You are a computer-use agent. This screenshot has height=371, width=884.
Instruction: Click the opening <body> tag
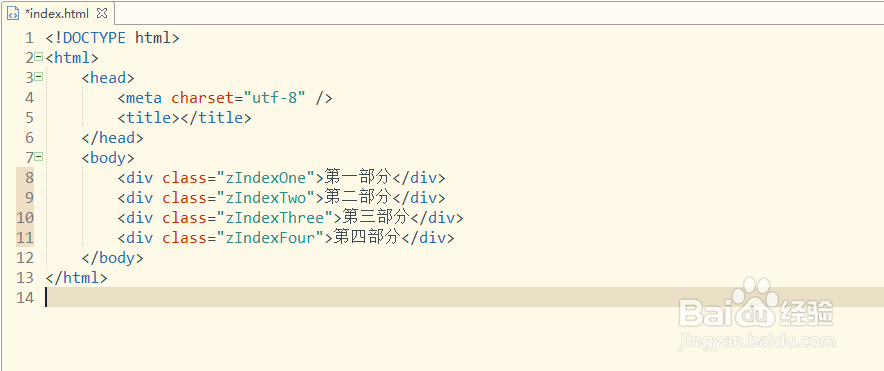coord(108,158)
